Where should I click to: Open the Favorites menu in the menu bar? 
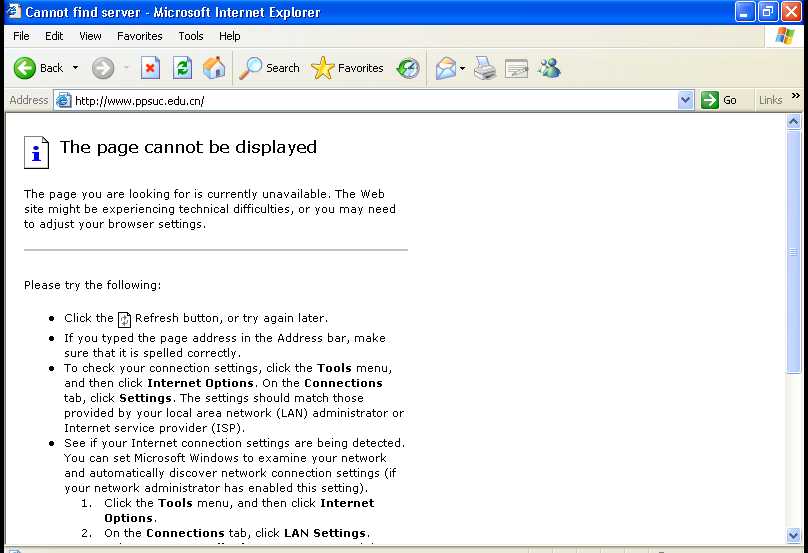pyautogui.click(x=140, y=36)
